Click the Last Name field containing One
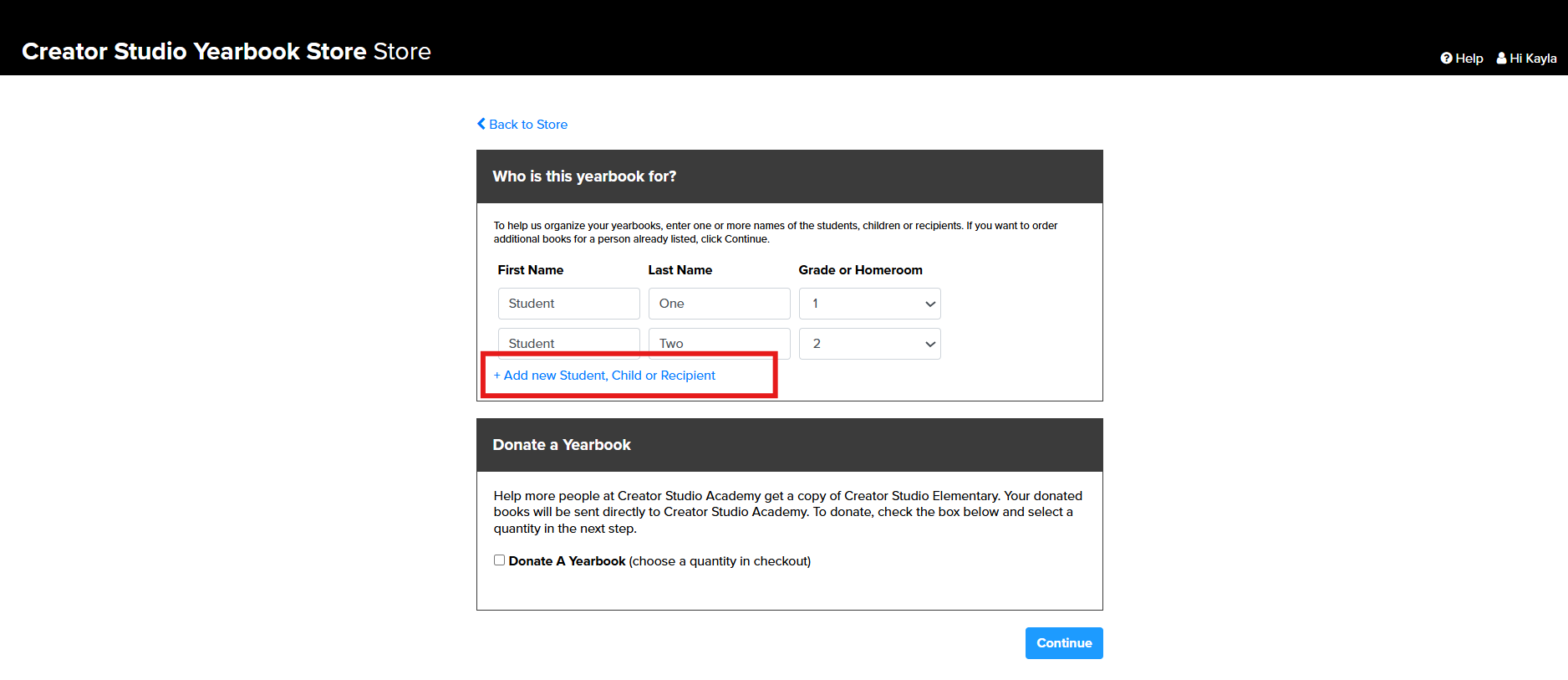Screen dimensions: 1568x680 click(719, 304)
